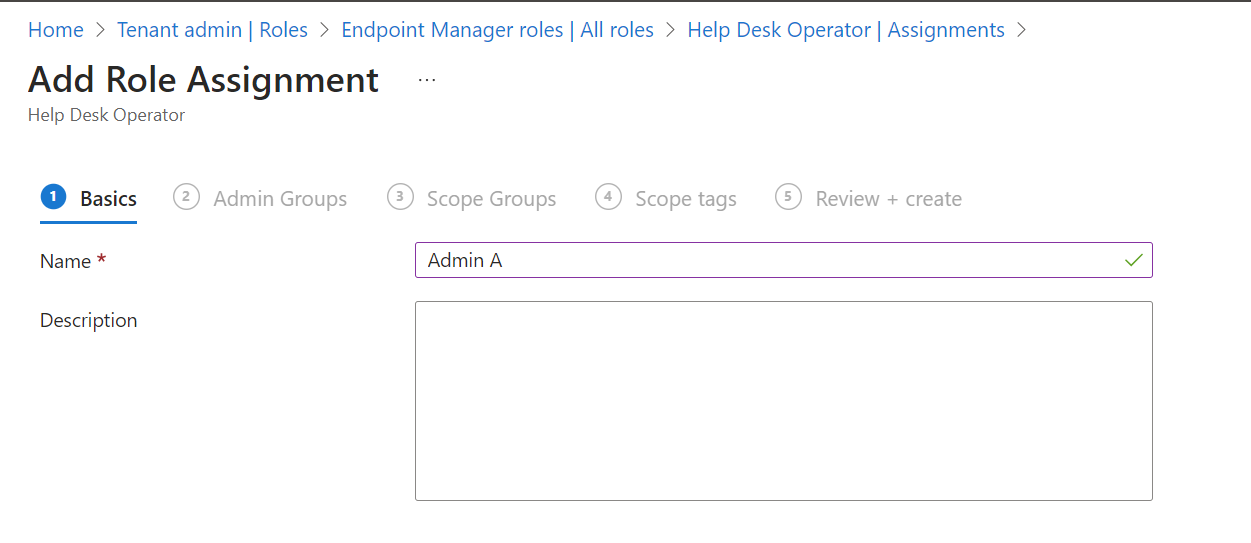Click the chevron after Help Desk Operator breadcrumb

point(1021,30)
